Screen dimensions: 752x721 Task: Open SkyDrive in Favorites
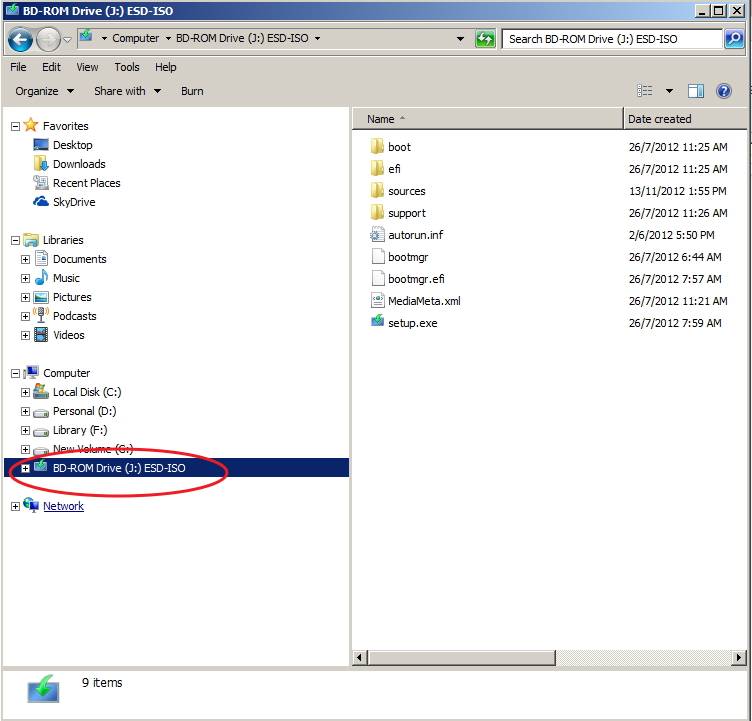click(x=74, y=202)
